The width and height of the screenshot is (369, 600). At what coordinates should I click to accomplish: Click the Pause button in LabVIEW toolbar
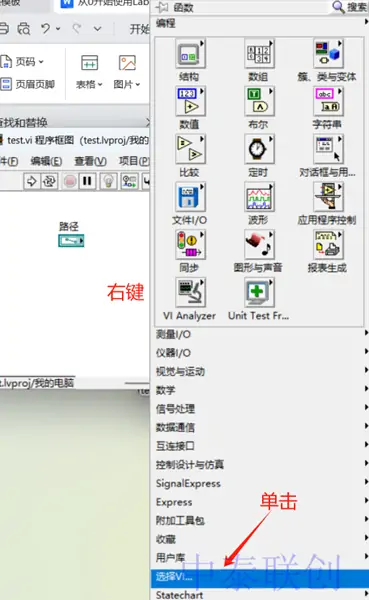click(88, 181)
